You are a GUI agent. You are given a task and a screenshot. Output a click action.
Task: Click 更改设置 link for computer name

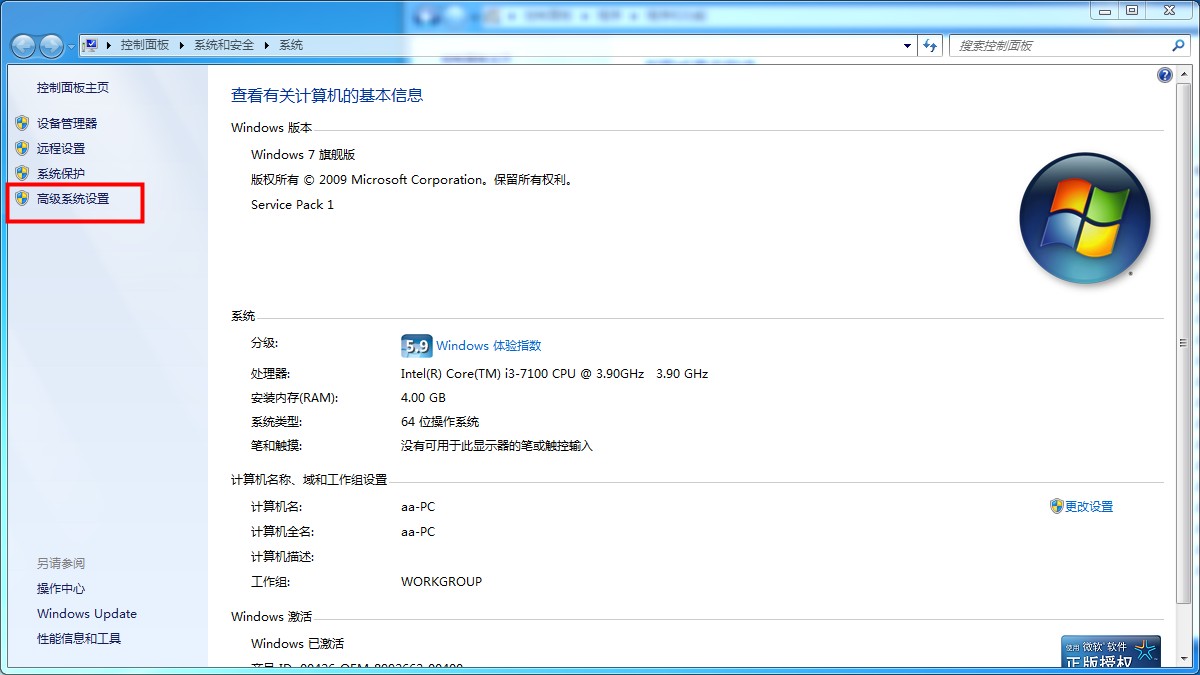(1089, 507)
